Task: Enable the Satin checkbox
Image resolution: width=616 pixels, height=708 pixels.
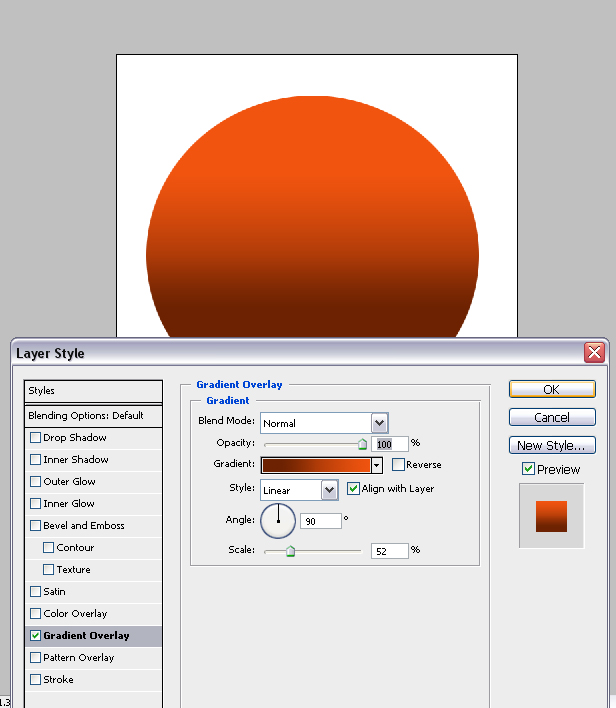Action: (35, 592)
